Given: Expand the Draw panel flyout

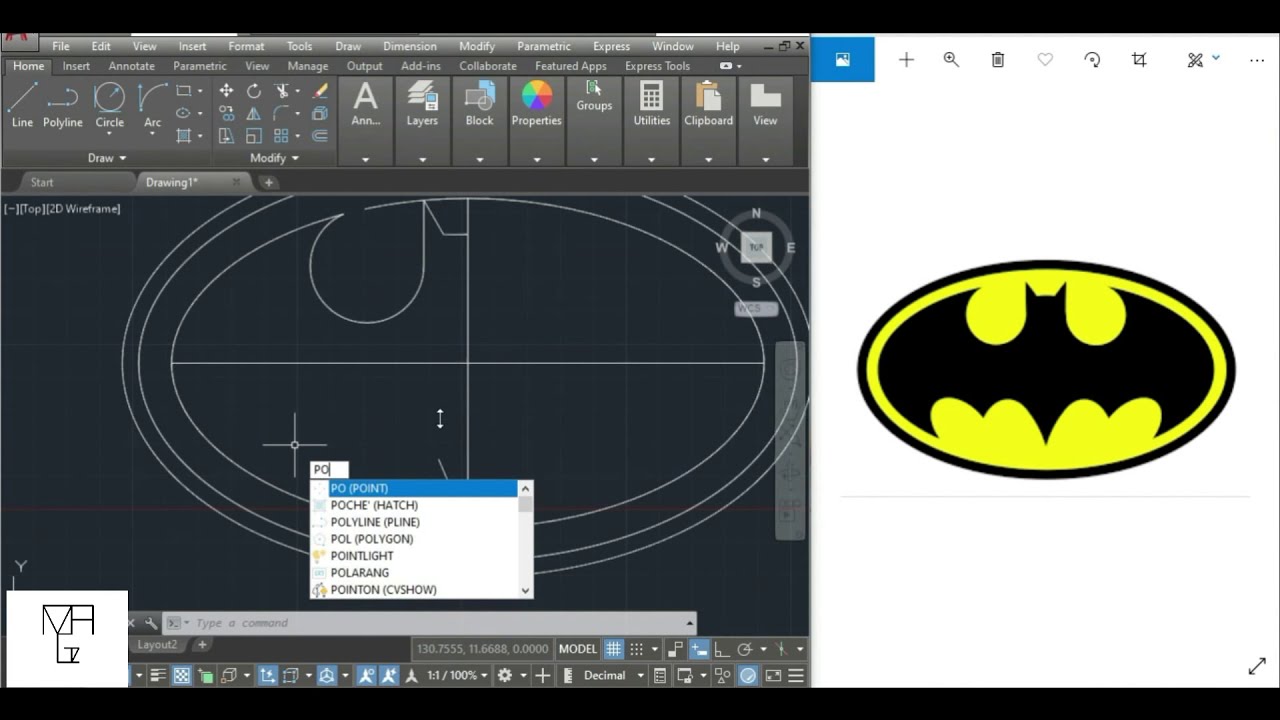Looking at the screenshot, I should (x=107, y=158).
